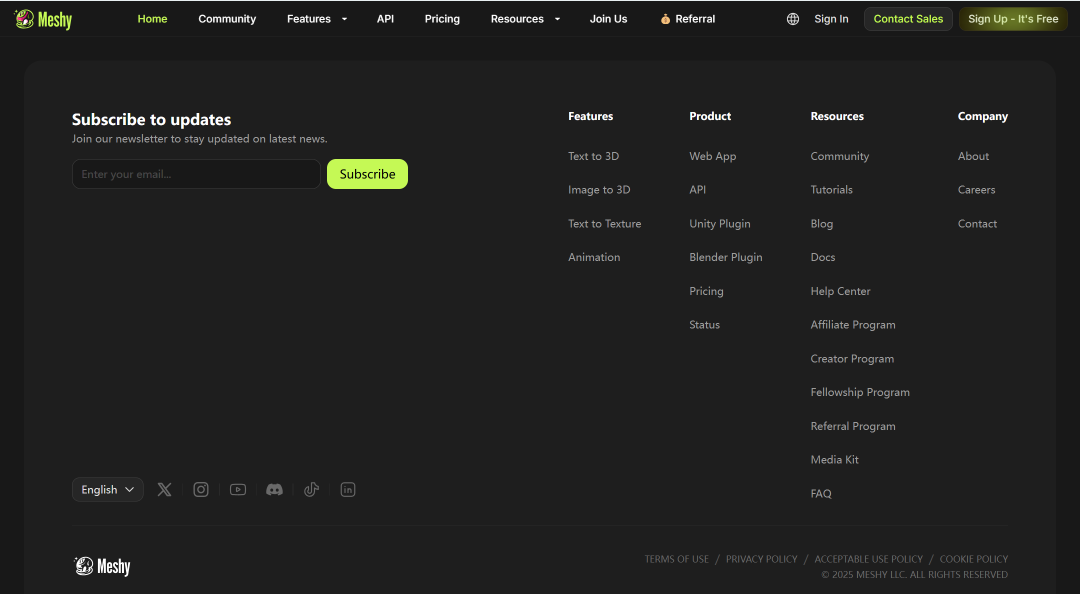Open Unity Plugin footer link

[720, 224]
